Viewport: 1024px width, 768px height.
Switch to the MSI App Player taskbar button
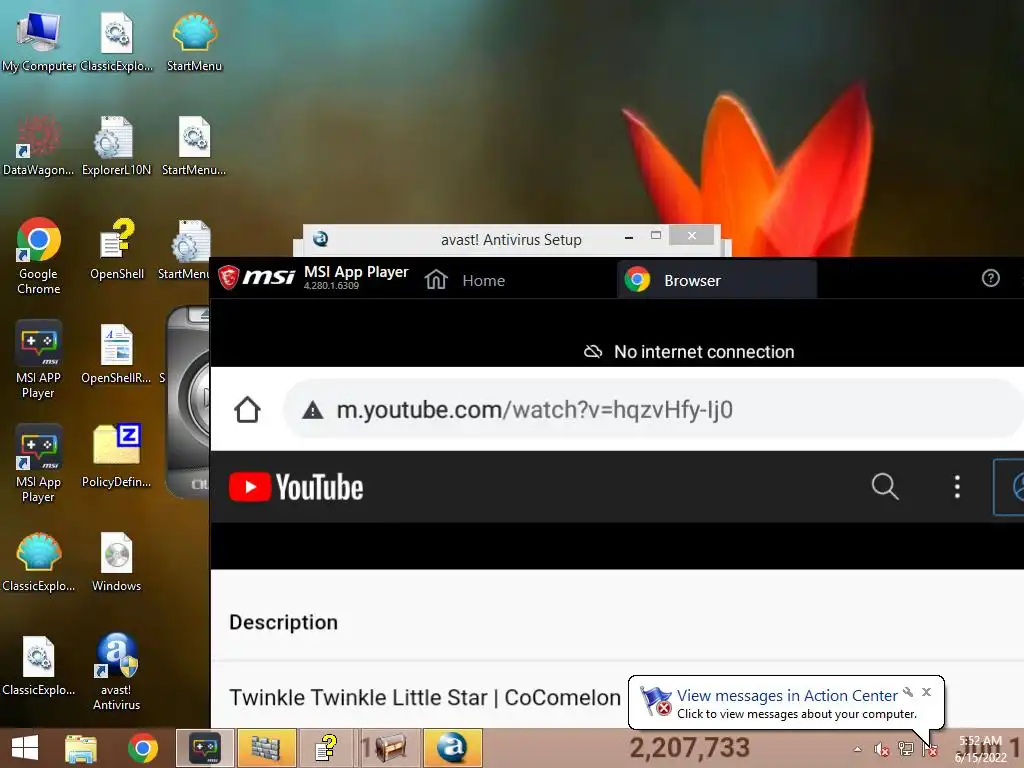point(204,748)
